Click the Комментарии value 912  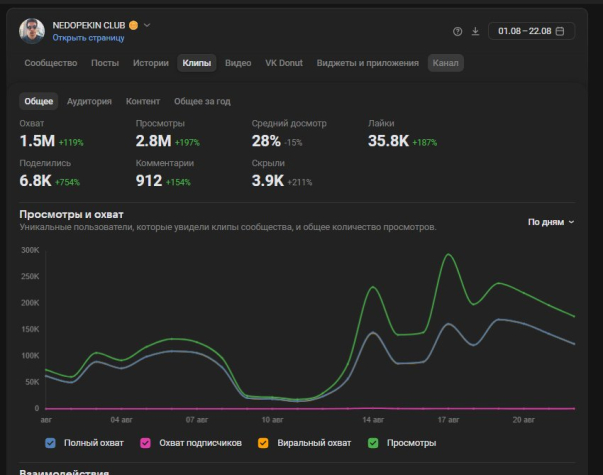[149, 180]
